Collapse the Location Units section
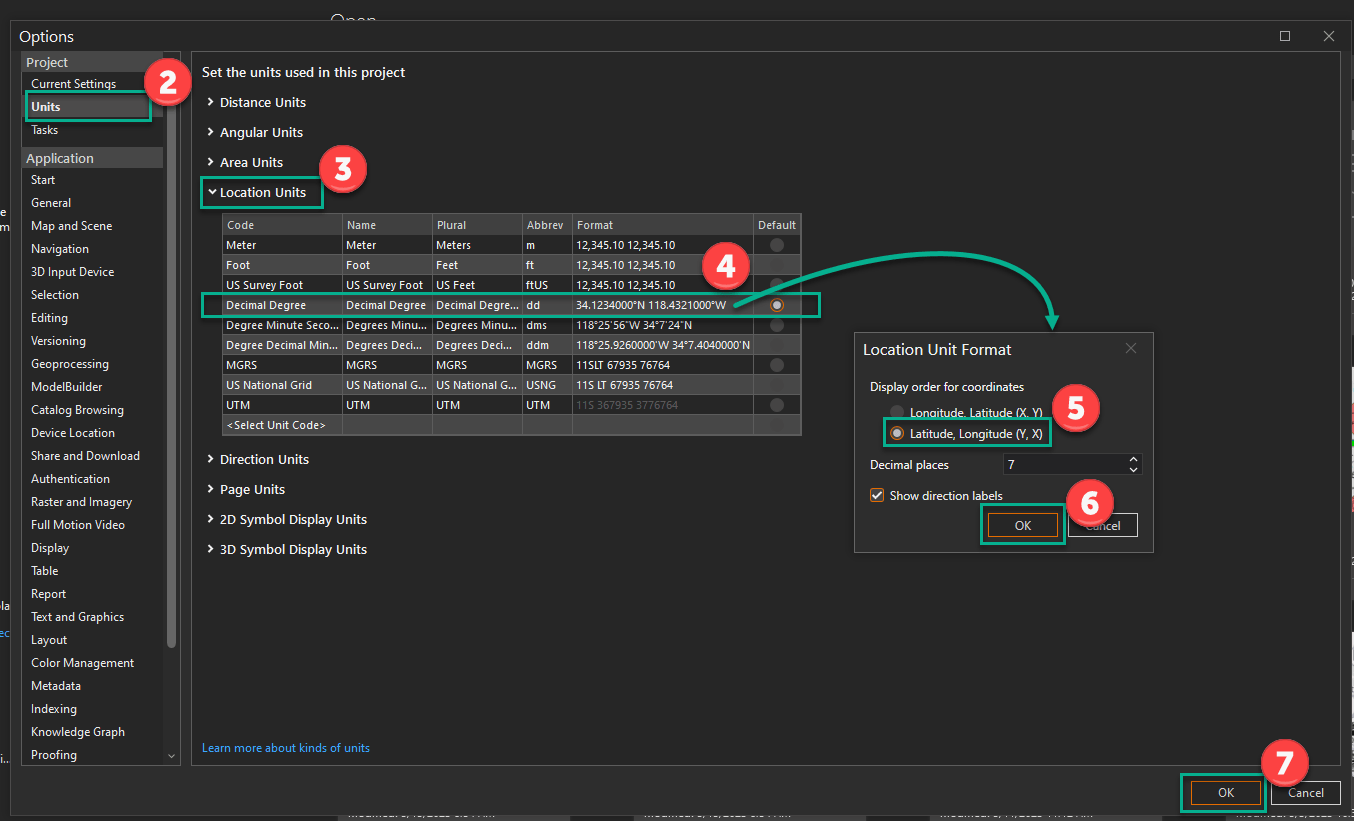Image resolution: width=1354 pixels, height=821 pixels. point(261,192)
